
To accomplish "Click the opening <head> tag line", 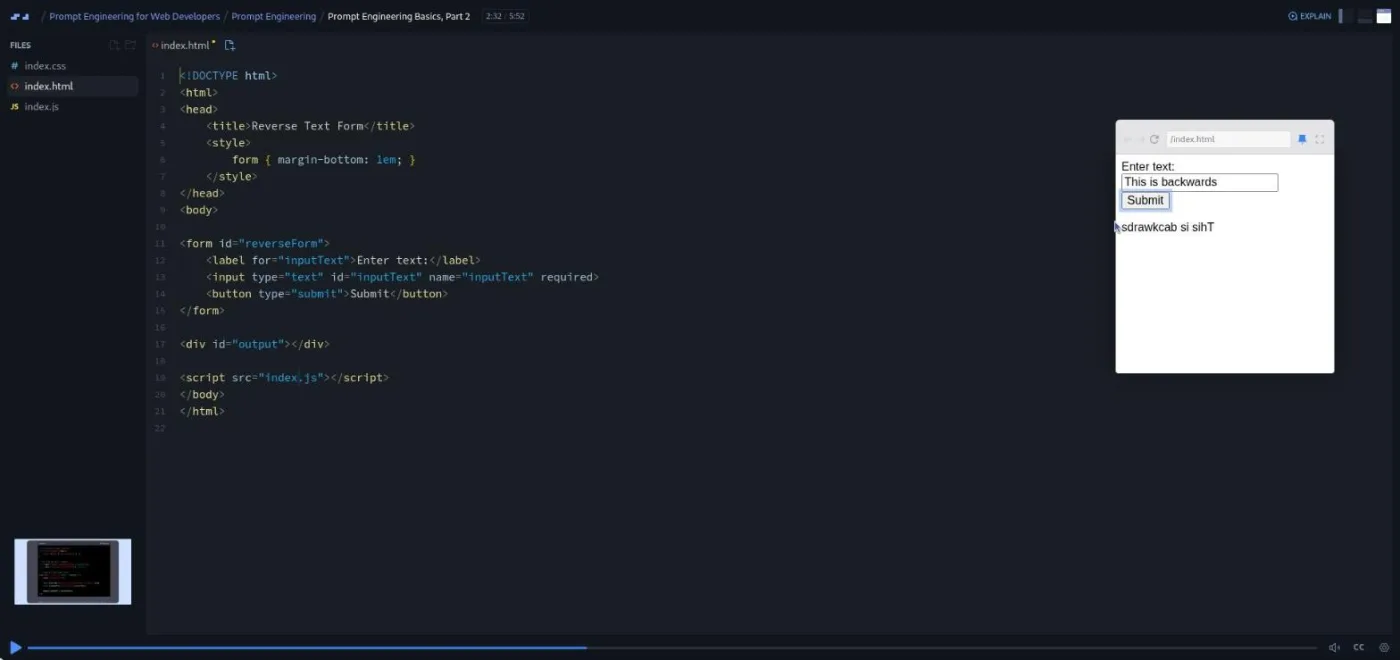I will pos(198,109).
